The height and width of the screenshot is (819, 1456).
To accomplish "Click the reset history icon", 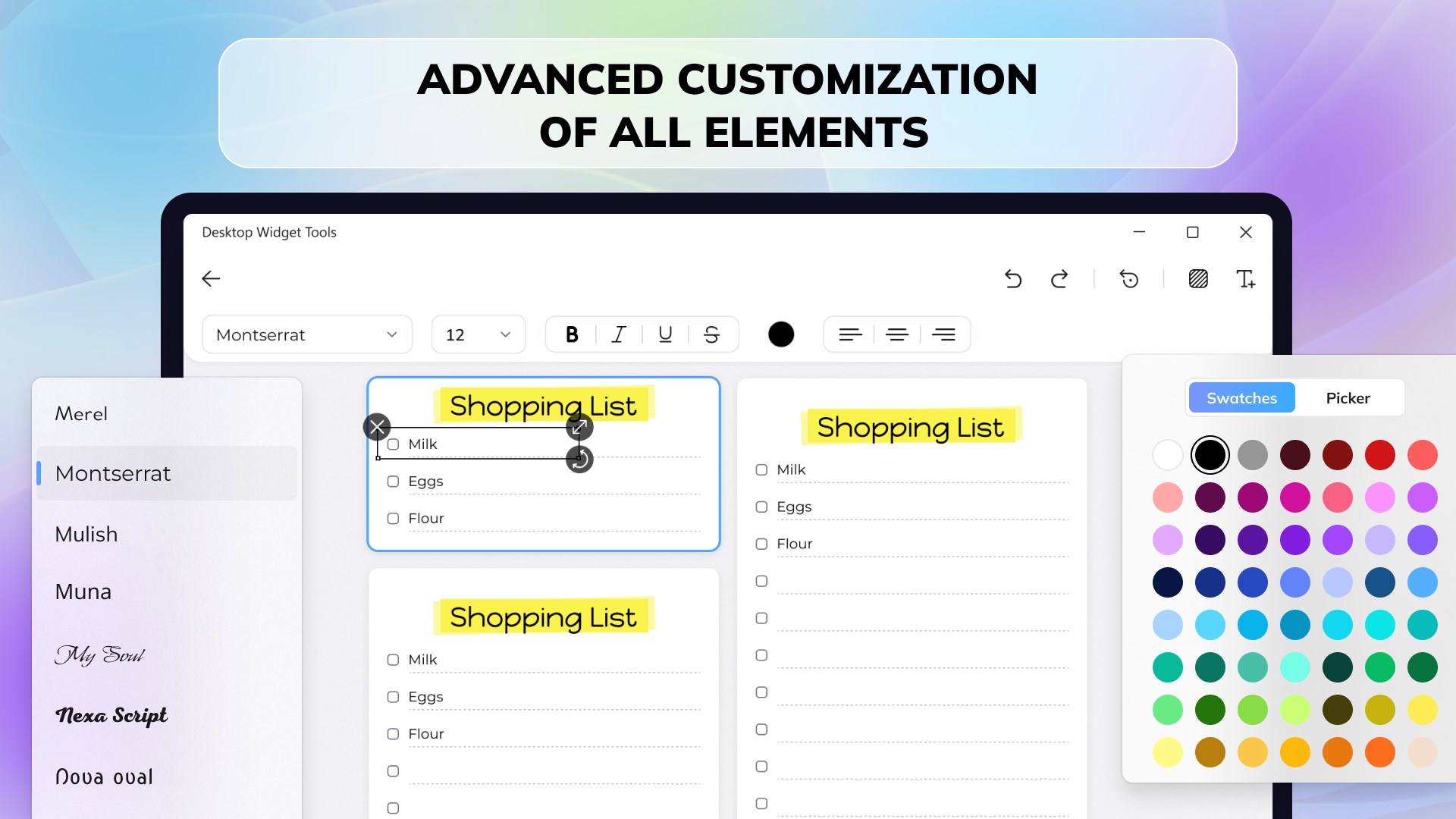I will 1129,279.
